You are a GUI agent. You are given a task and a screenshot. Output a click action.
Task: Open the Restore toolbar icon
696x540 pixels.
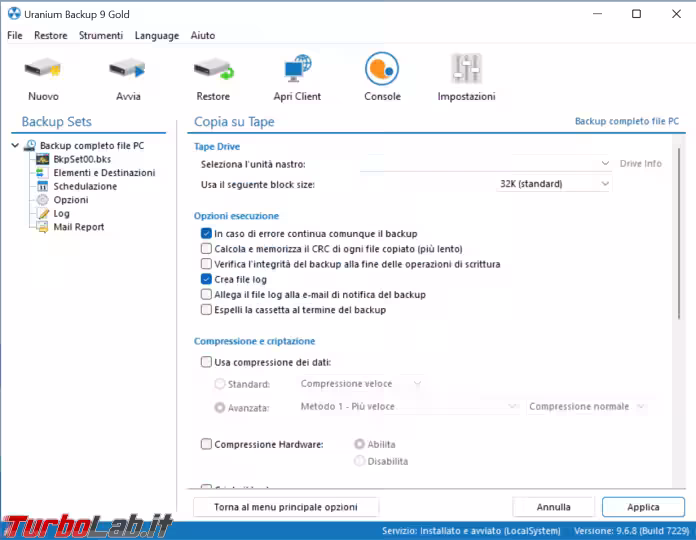point(214,69)
